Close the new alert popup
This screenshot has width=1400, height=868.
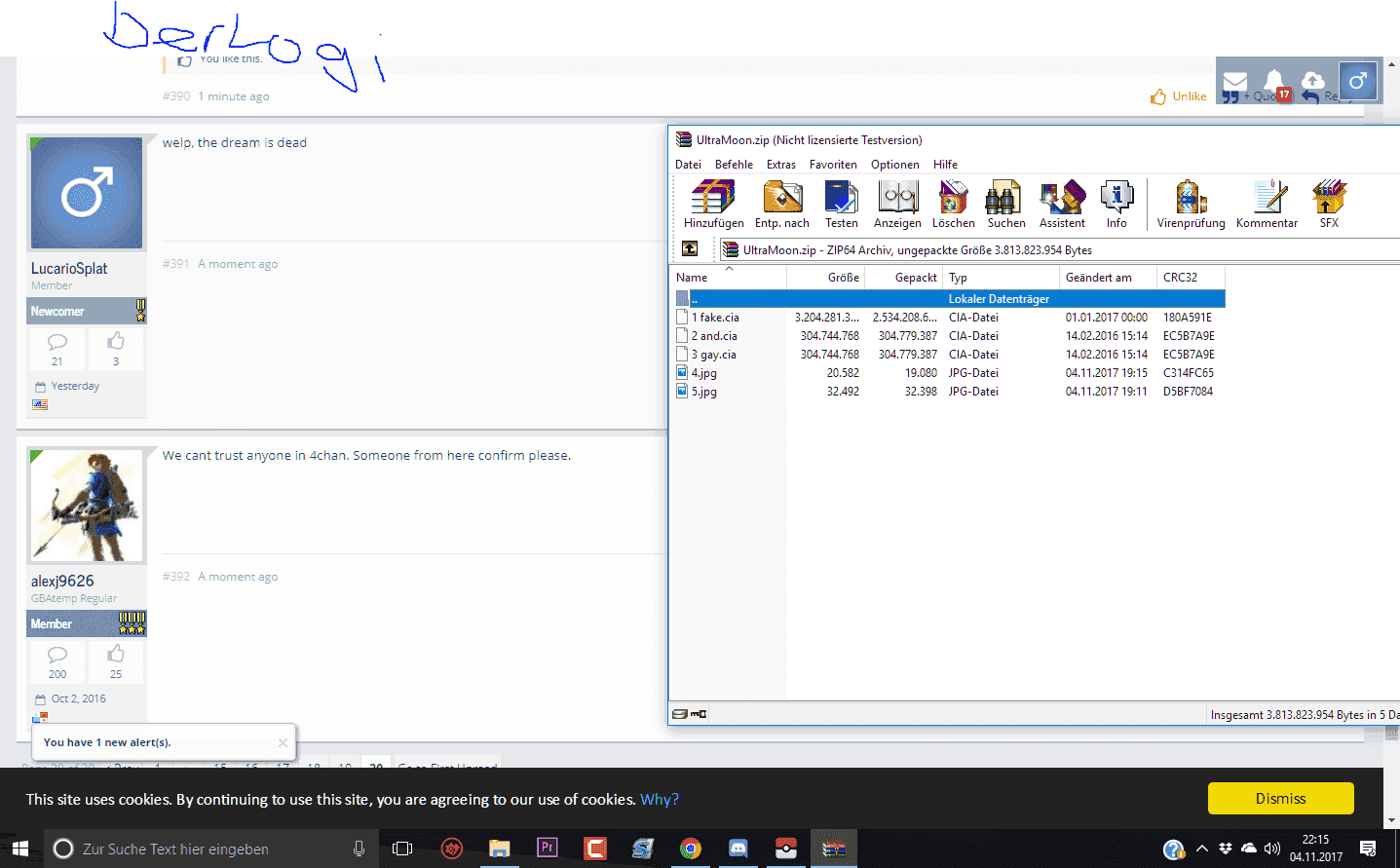(283, 742)
